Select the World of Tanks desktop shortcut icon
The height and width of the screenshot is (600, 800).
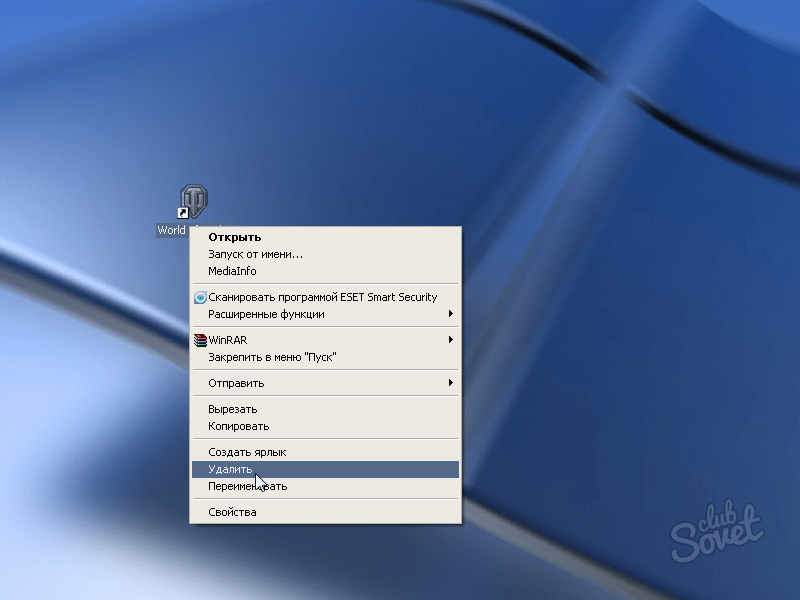192,203
